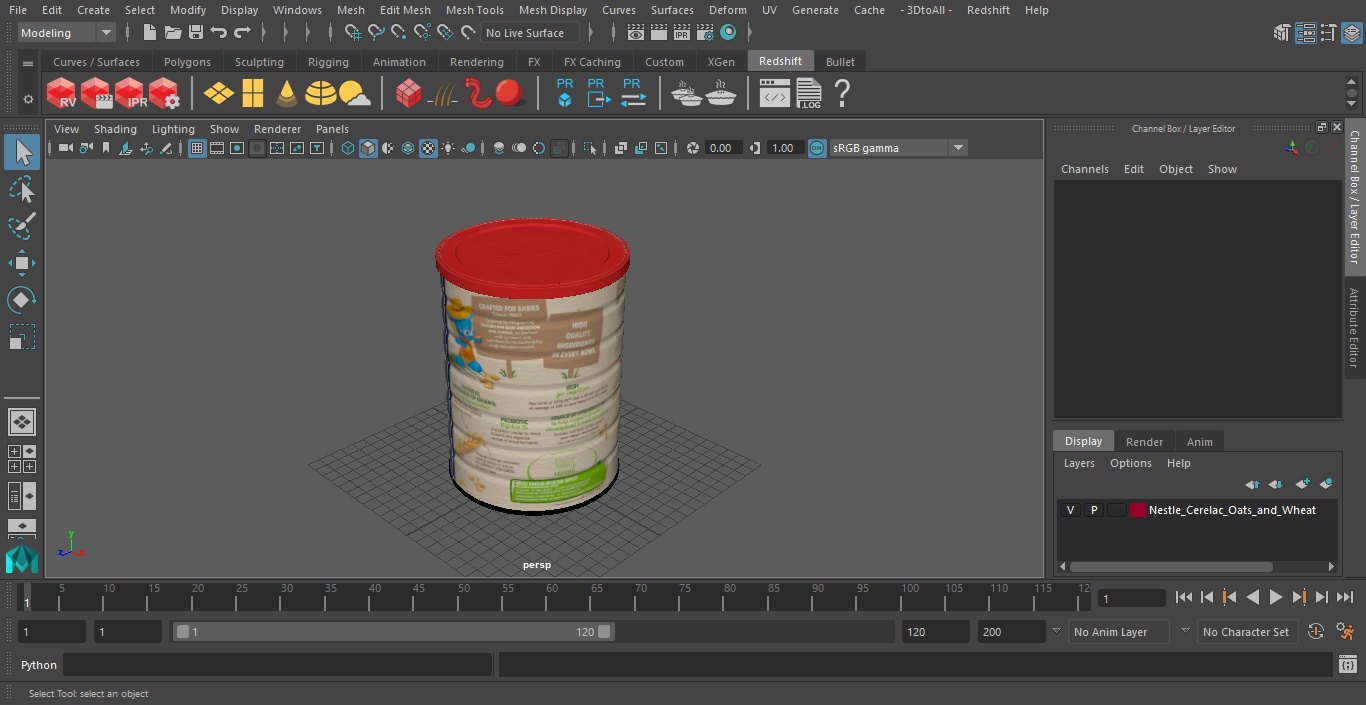Click the time range slider bar
The image size is (1366, 705).
point(393,632)
